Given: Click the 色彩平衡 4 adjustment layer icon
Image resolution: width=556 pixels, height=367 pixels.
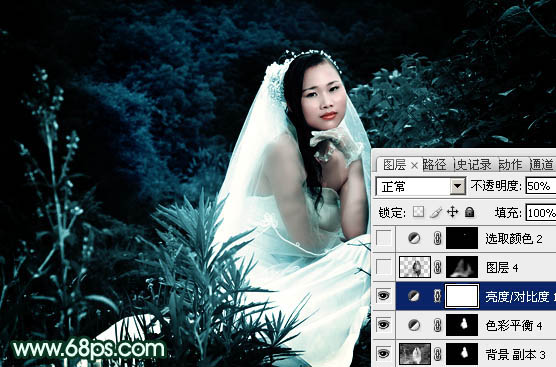Looking at the screenshot, I should point(414,325).
